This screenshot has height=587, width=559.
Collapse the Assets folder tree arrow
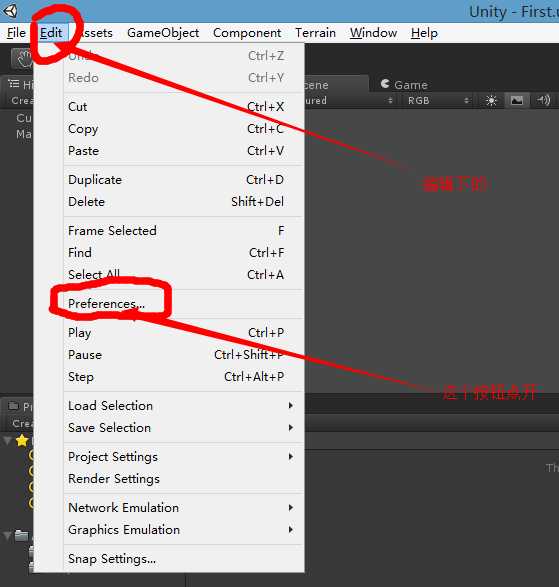coord(7,536)
